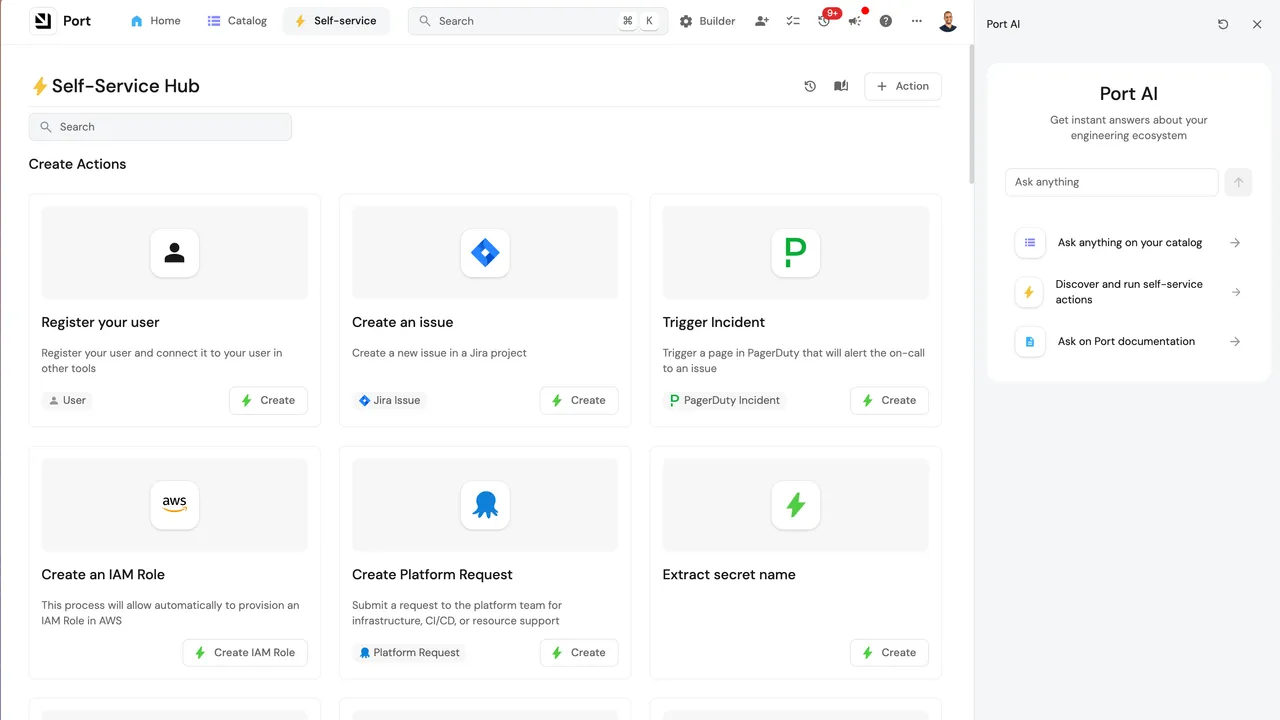The width and height of the screenshot is (1280, 720).
Task: Open the checklist tasks icon
Action: [793, 21]
